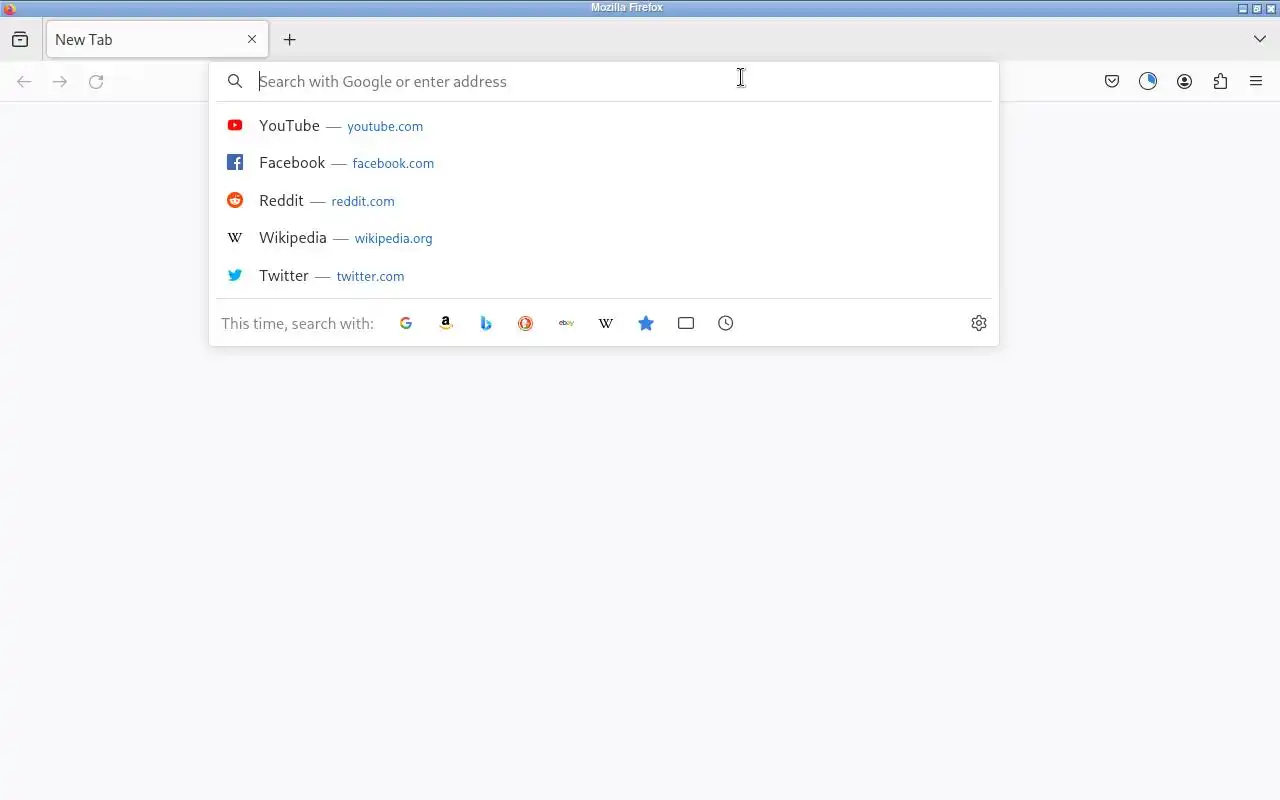The height and width of the screenshot is (800, 1280).
Task: Expand the list all tabs chevron
Action: 1259,40
